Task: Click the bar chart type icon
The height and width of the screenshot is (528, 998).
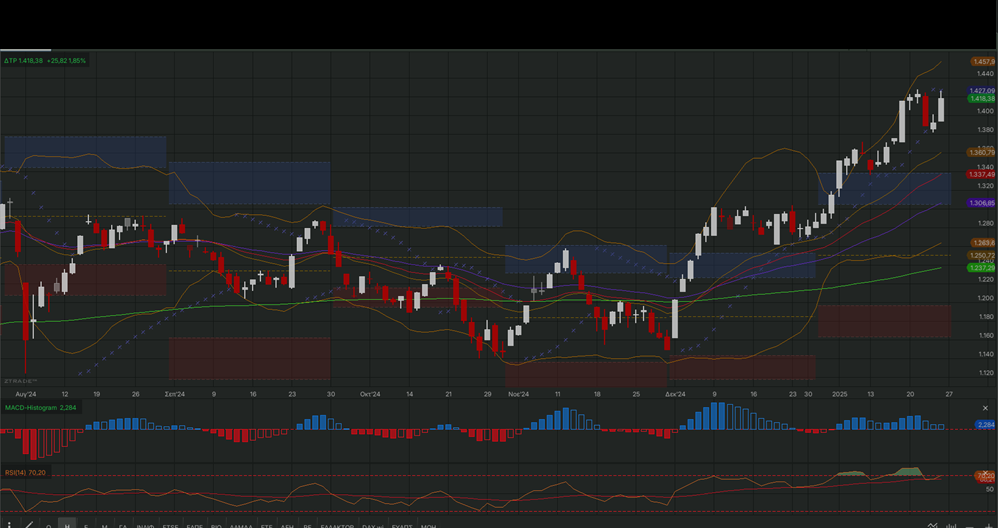Action: pyautogui.click(x=951, y=525)
